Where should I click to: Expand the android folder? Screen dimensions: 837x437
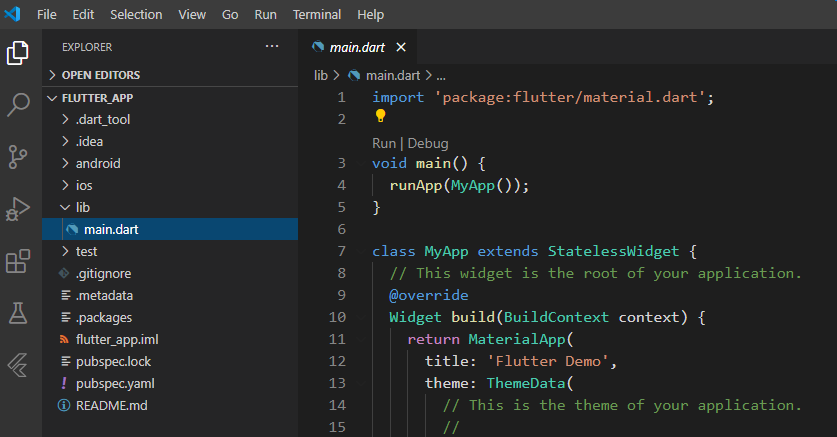tap(97, 163)
